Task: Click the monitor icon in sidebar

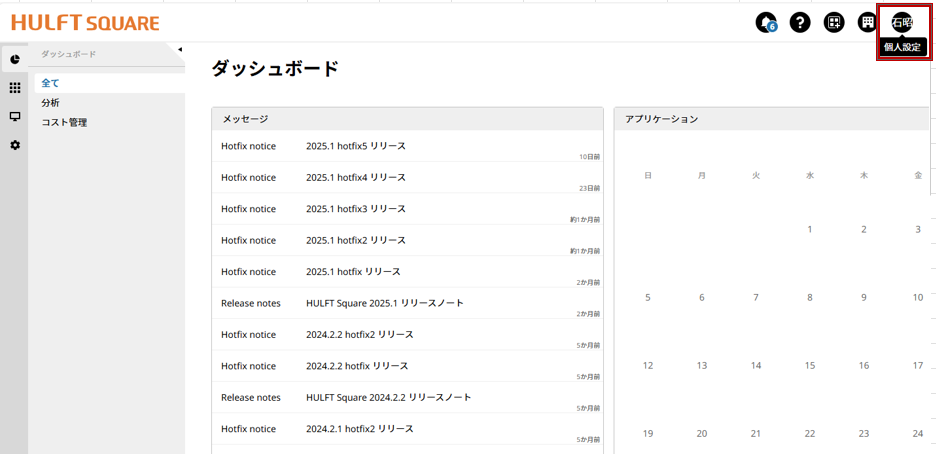Action: click(15, 117)
